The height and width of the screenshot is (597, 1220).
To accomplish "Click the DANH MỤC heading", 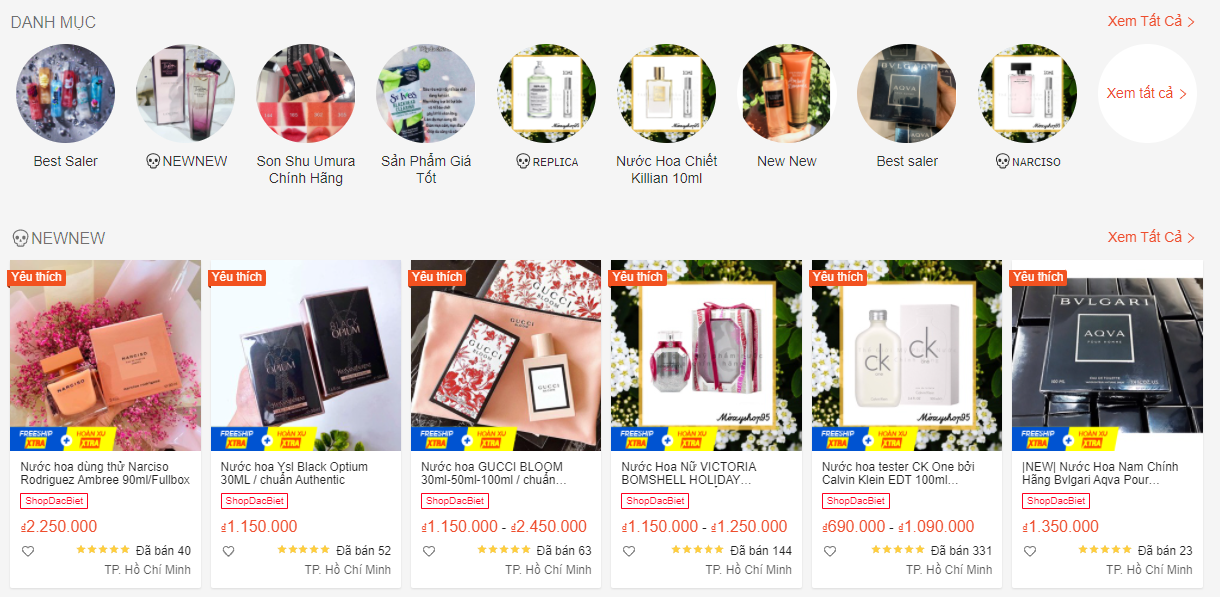I will [54, 21].
